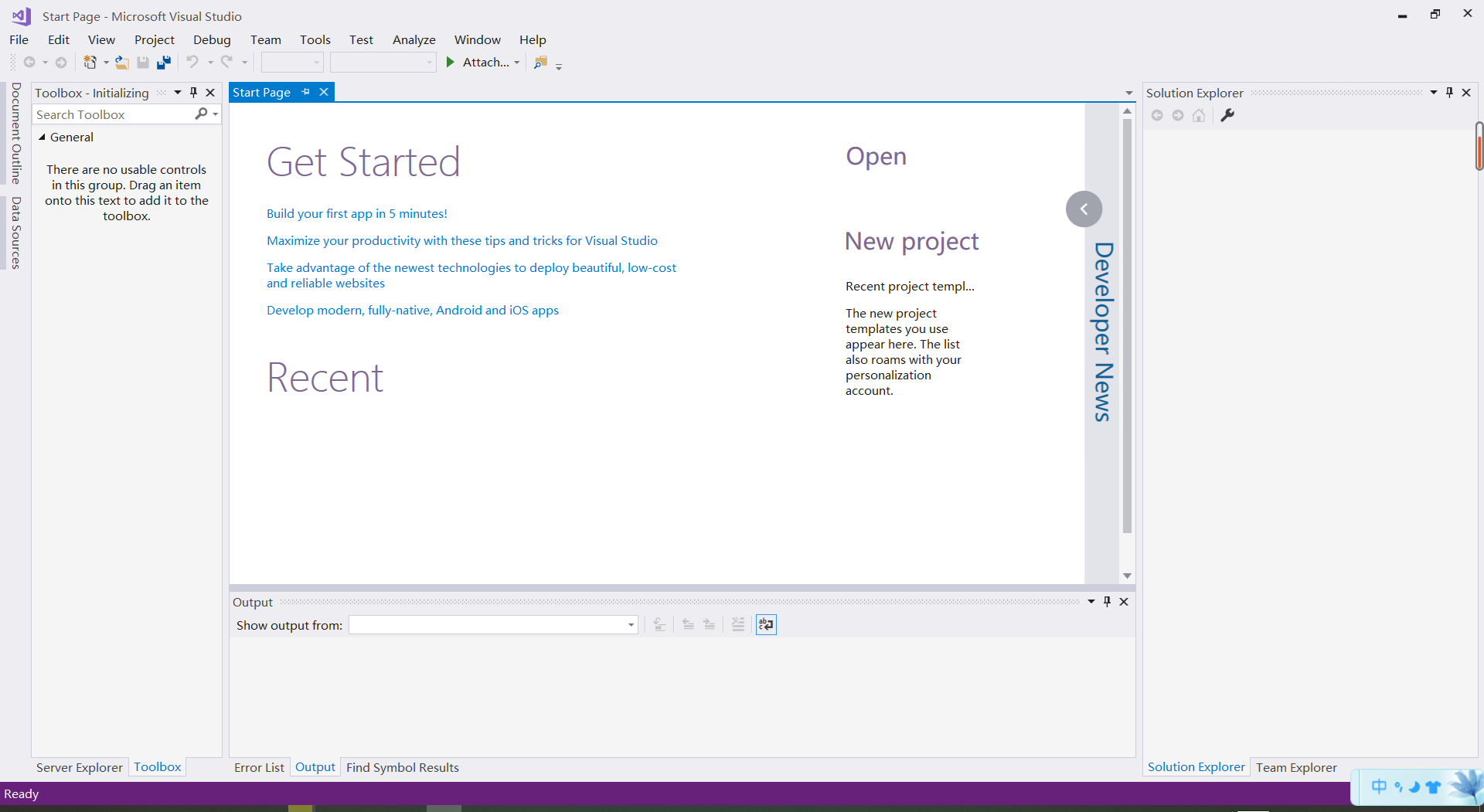1484x812 pixels.
Task: Open the Attach button dropdown arrow
Action: pyautogui.click(x=517, y=63)
